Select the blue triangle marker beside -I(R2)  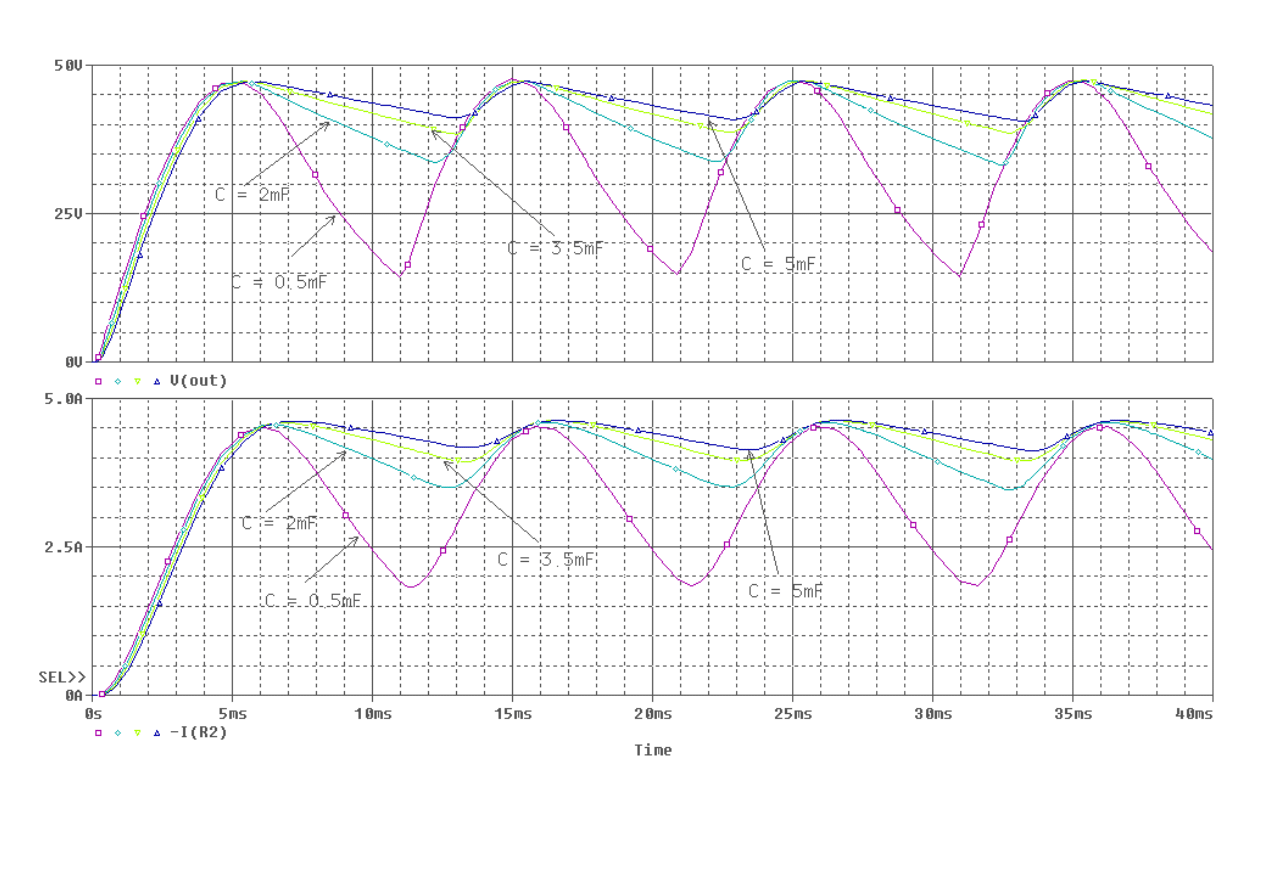[x=157, y=733]
